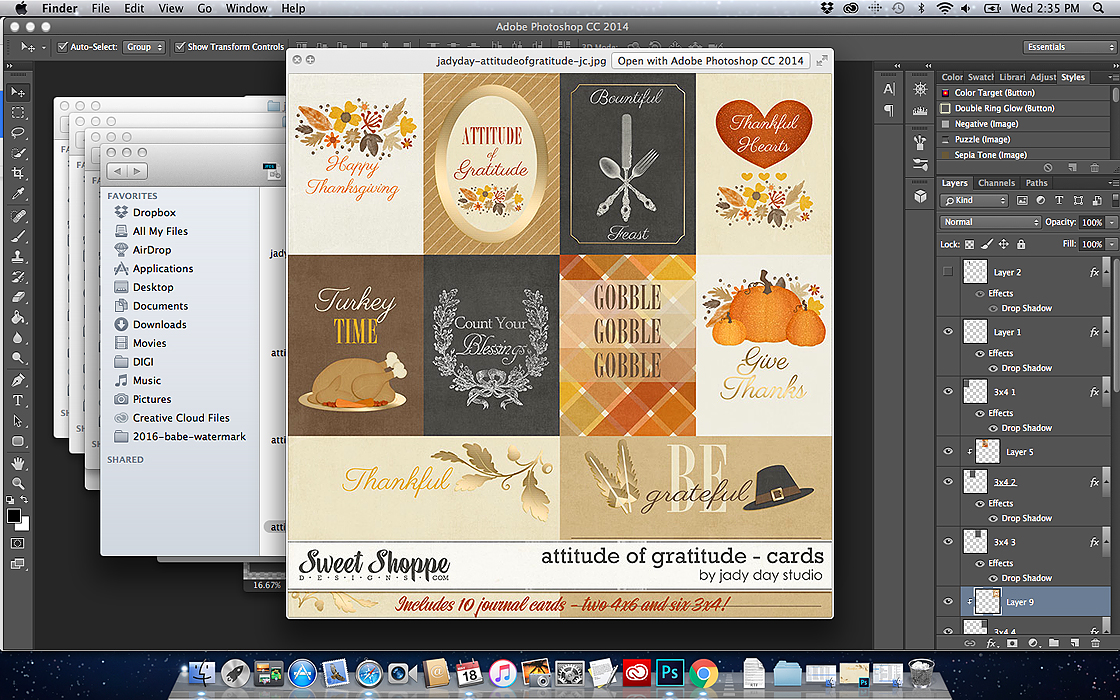
Task: Apply the Sepia Tone (Image) style
Action: click(x=991, y=155)
